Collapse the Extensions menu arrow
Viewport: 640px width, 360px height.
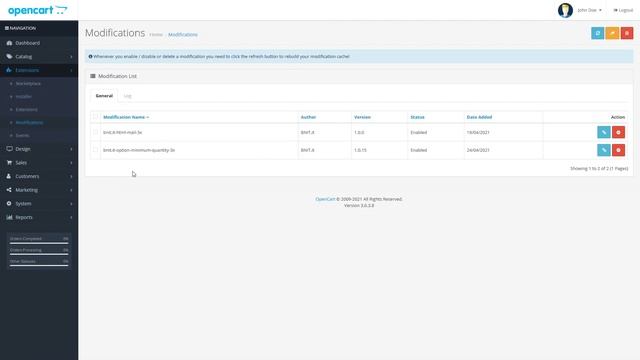(71, 70)
